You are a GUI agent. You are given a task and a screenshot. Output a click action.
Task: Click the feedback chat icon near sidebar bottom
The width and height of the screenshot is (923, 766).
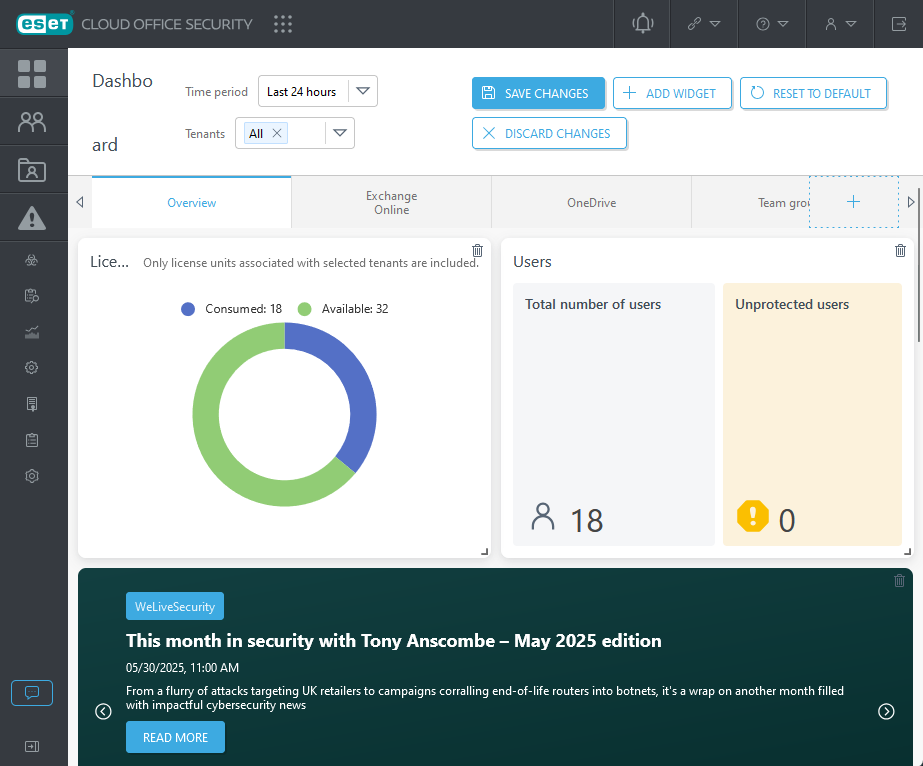tap(31, 692)
